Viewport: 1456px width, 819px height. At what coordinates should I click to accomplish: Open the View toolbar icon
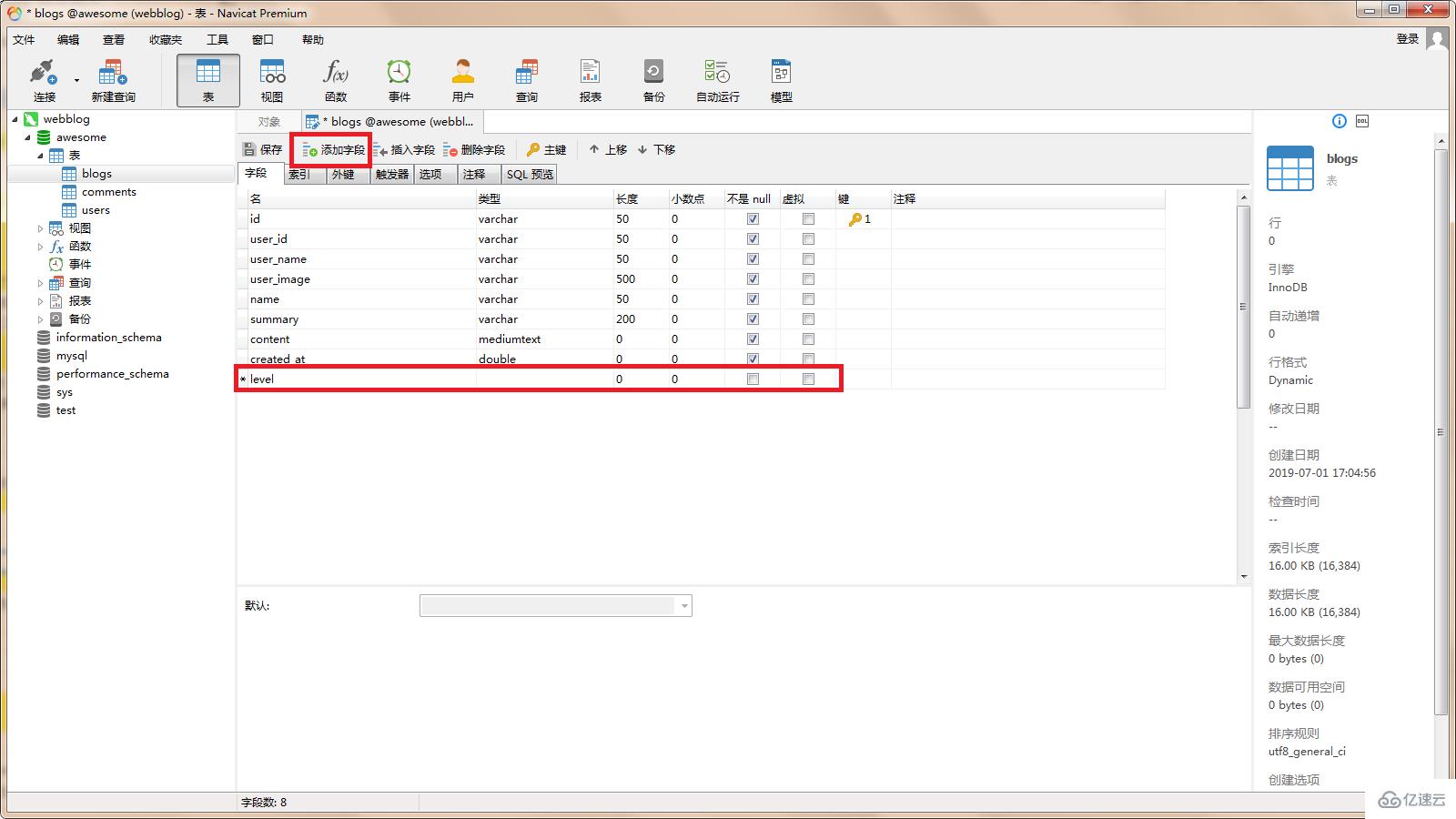(x=272, y=80)
